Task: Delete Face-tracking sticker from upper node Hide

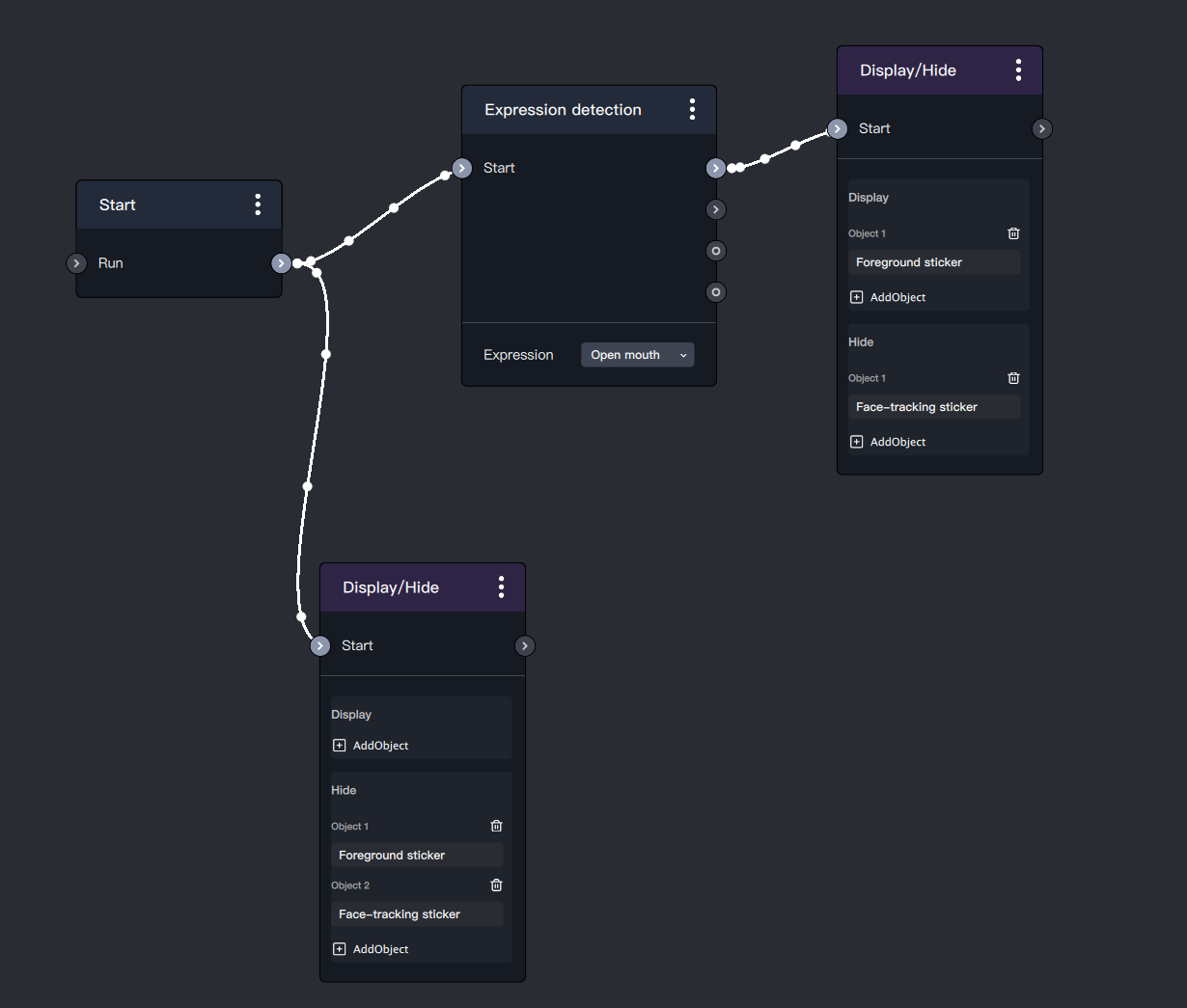Action: [1013, 378]
